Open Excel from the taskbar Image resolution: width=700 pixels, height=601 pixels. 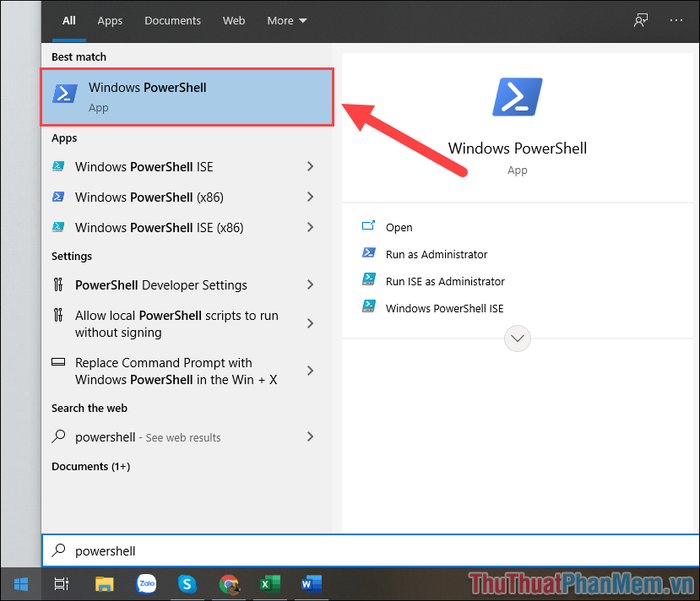(270, 584)
